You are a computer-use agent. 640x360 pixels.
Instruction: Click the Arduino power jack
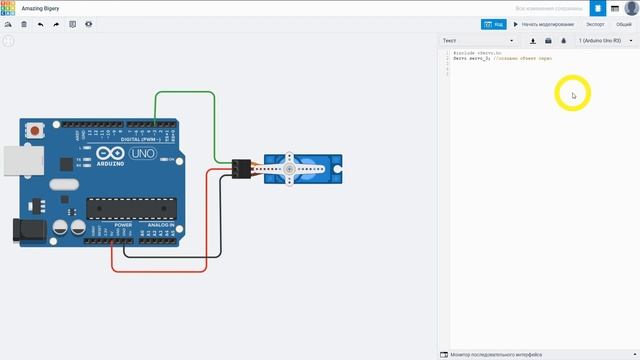(x=29, y=231)
